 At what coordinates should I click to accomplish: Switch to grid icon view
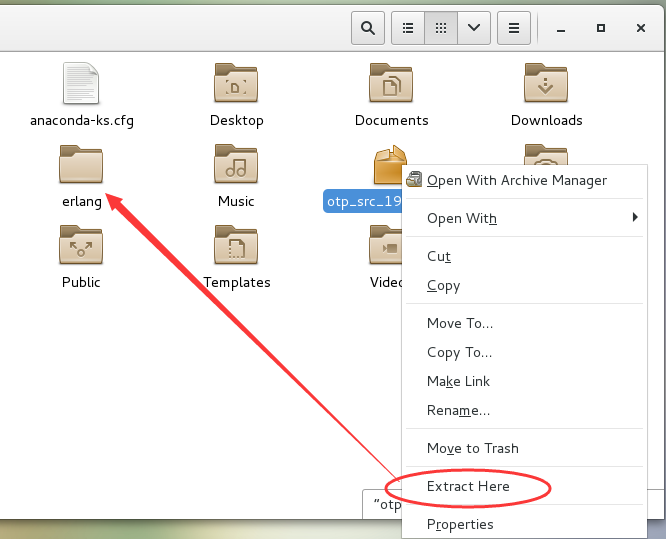coord(441,28)
